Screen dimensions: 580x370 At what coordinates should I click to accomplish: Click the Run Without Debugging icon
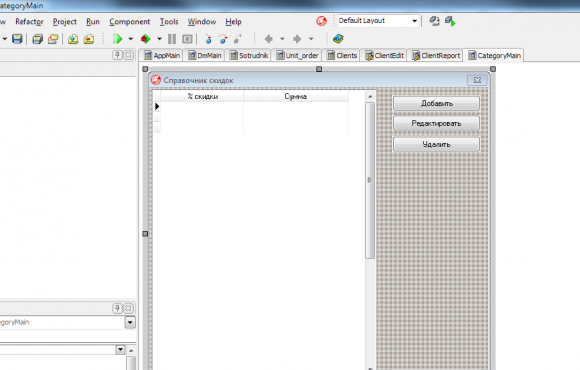point(145,39)
